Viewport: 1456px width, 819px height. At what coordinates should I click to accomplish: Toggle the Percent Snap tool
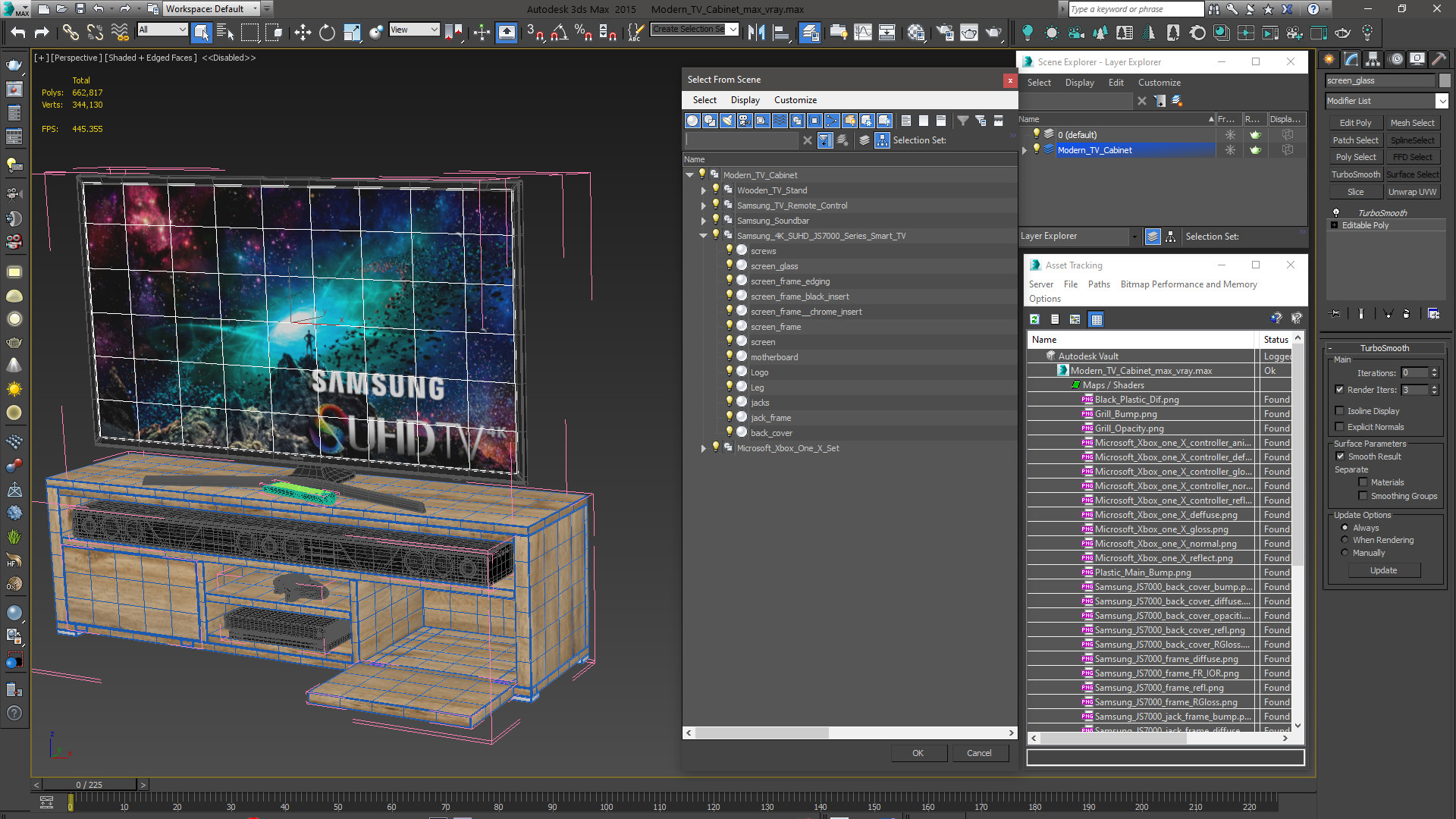[x=583, y=32]
